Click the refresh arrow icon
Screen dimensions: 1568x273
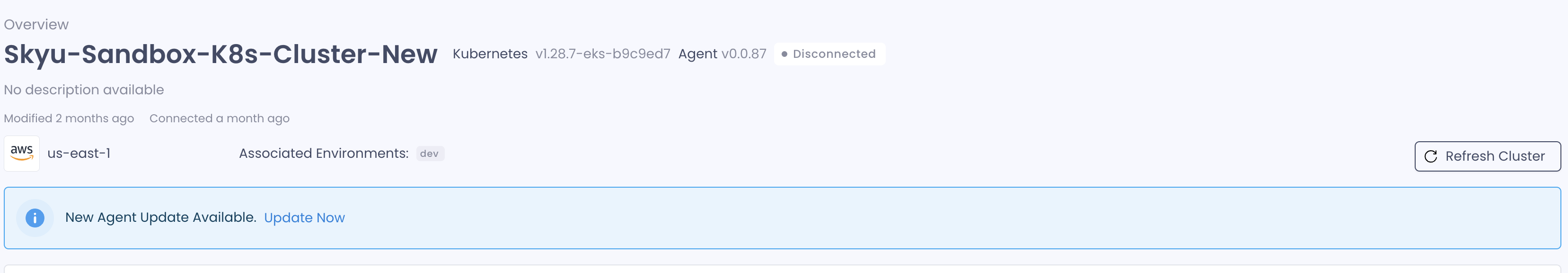(x=1430, y=156)
